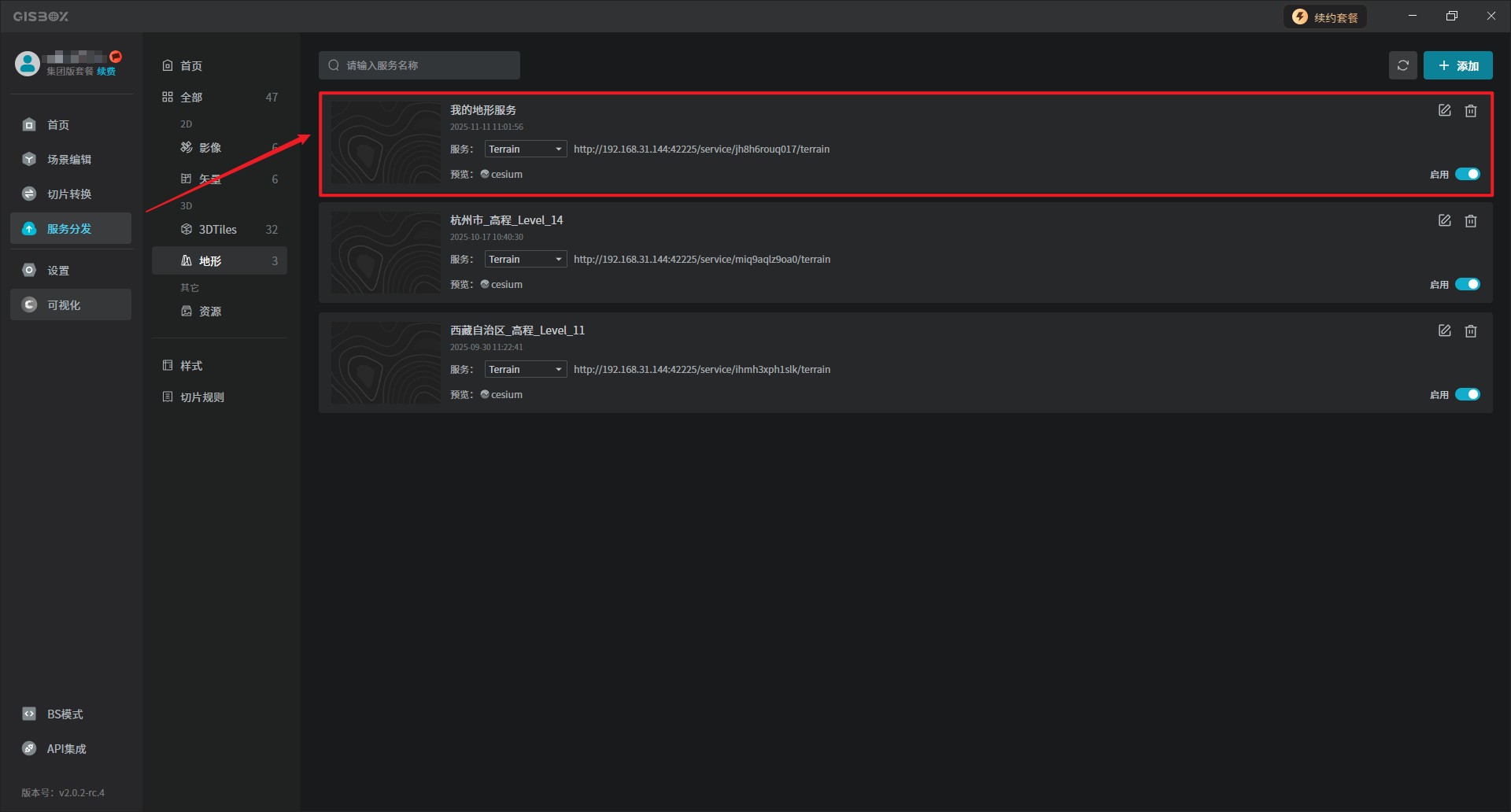Open Terrain dropdown for 西藏自治区_高程_Level_11
1511x812 pixels.
(x=525, y=370)
